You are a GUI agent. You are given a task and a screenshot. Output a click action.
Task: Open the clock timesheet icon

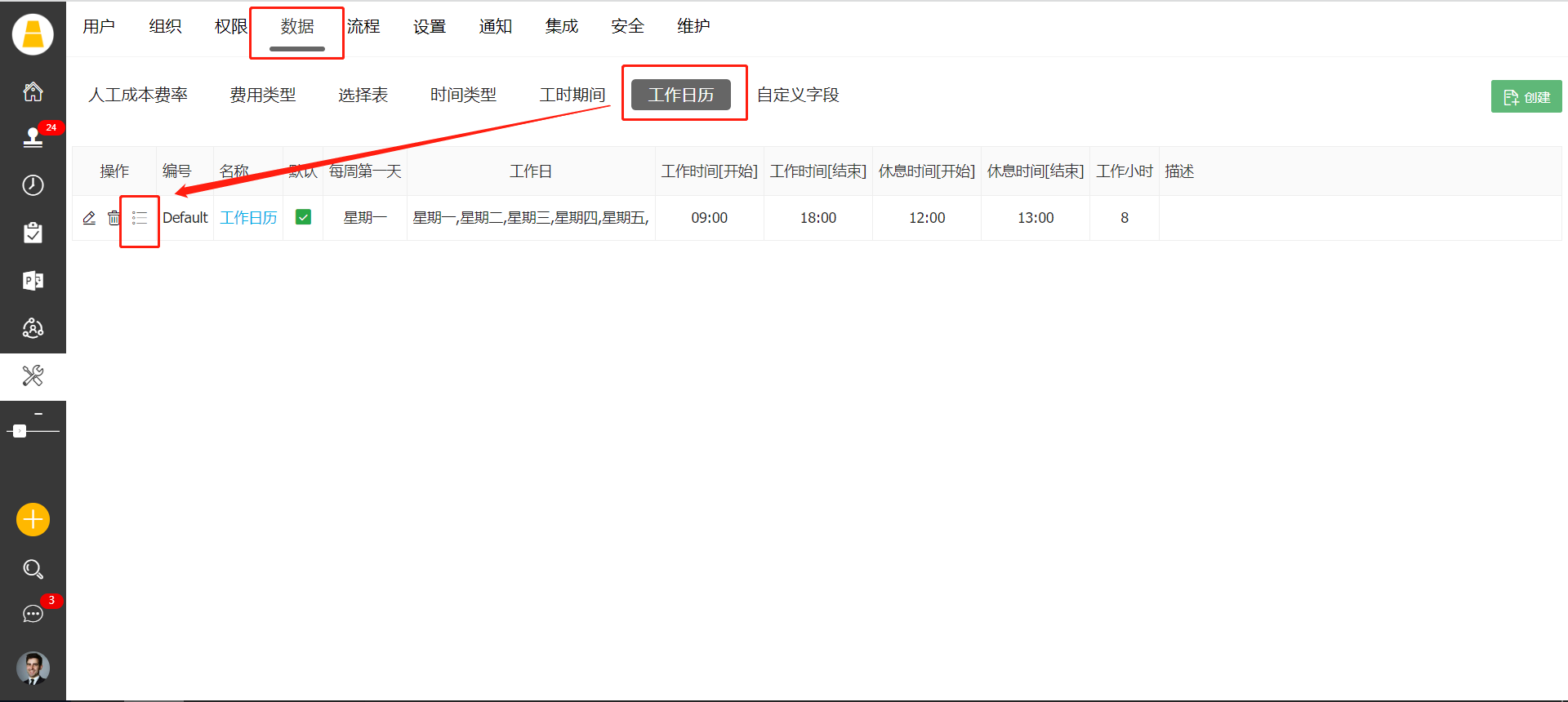pos(33,185)
